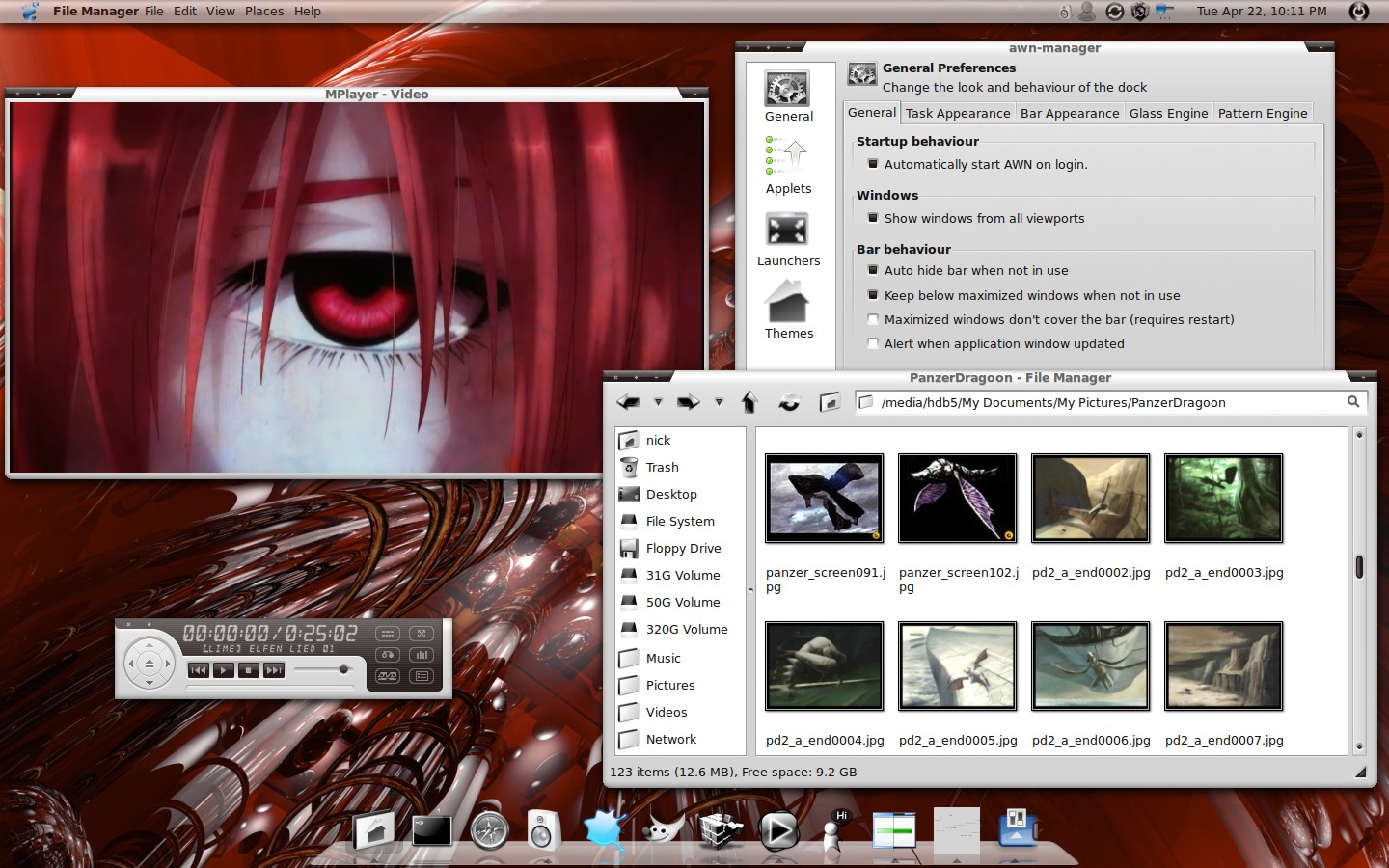1389x868 pixels.
Task: Switch to Glass Engine tab
Action: (1168, 113)
